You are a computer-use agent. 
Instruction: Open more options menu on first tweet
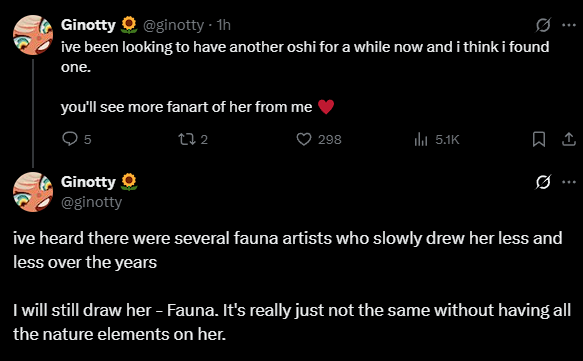tap(569, 25)
